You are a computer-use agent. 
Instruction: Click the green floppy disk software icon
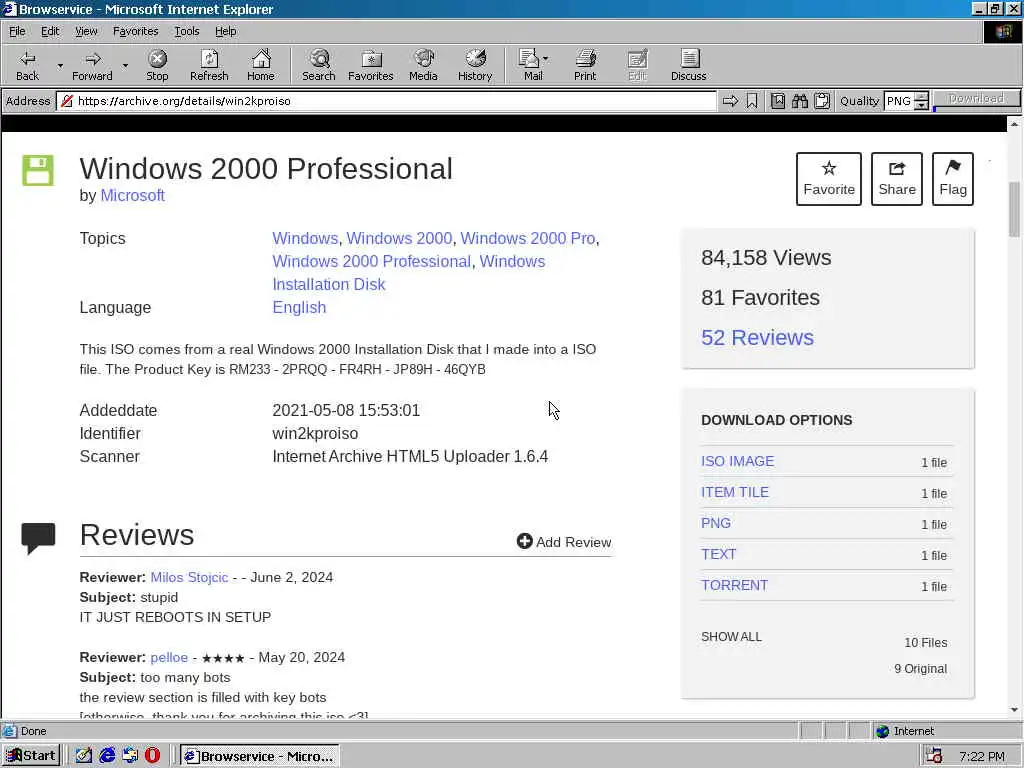click(x=38, y=170)
